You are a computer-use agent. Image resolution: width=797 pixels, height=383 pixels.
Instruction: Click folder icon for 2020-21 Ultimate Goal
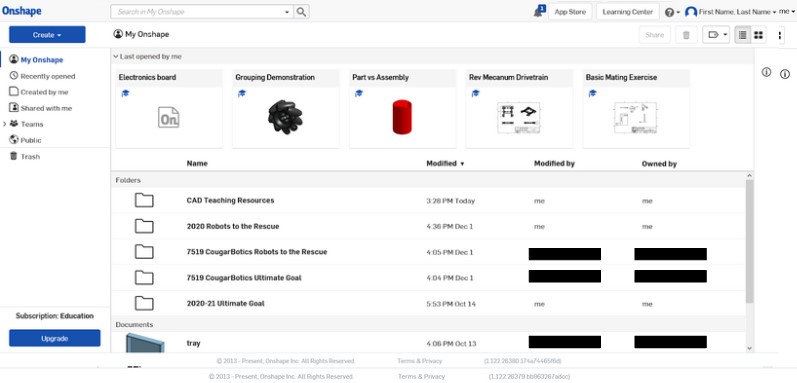click(x=144, y=303)
